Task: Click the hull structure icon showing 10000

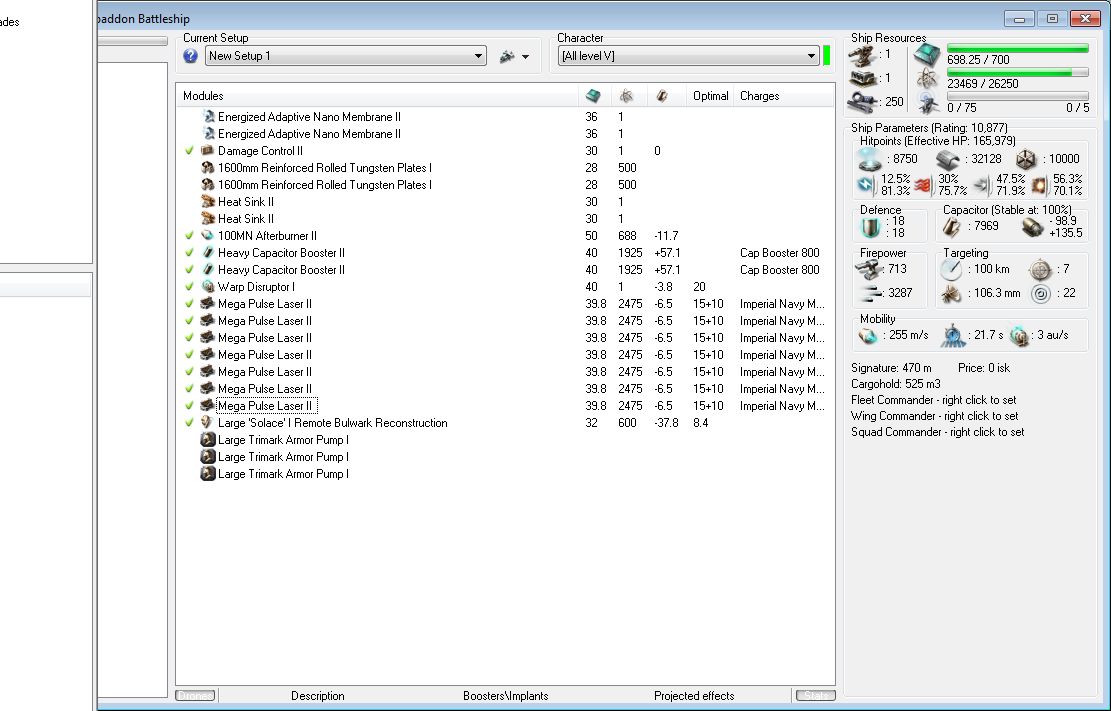Action: [x=1025, y=159]
